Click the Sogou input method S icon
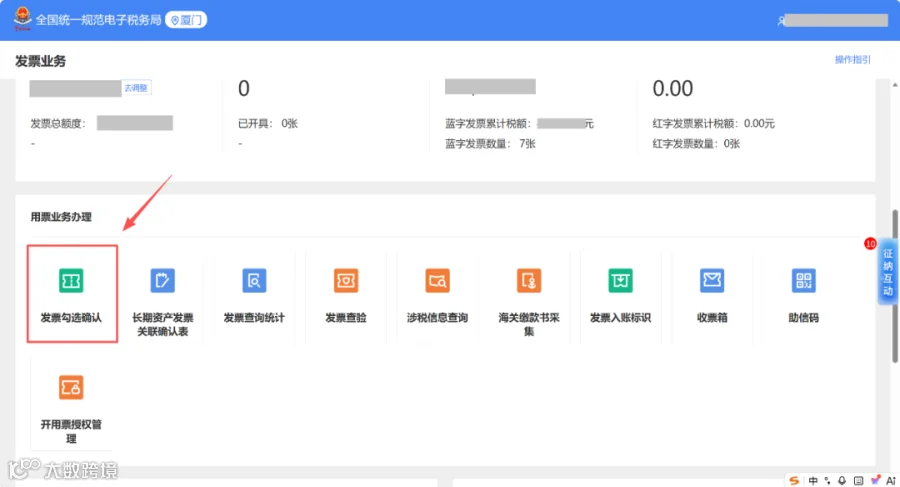This screenshot has width=900, height=487. (794, 481)
